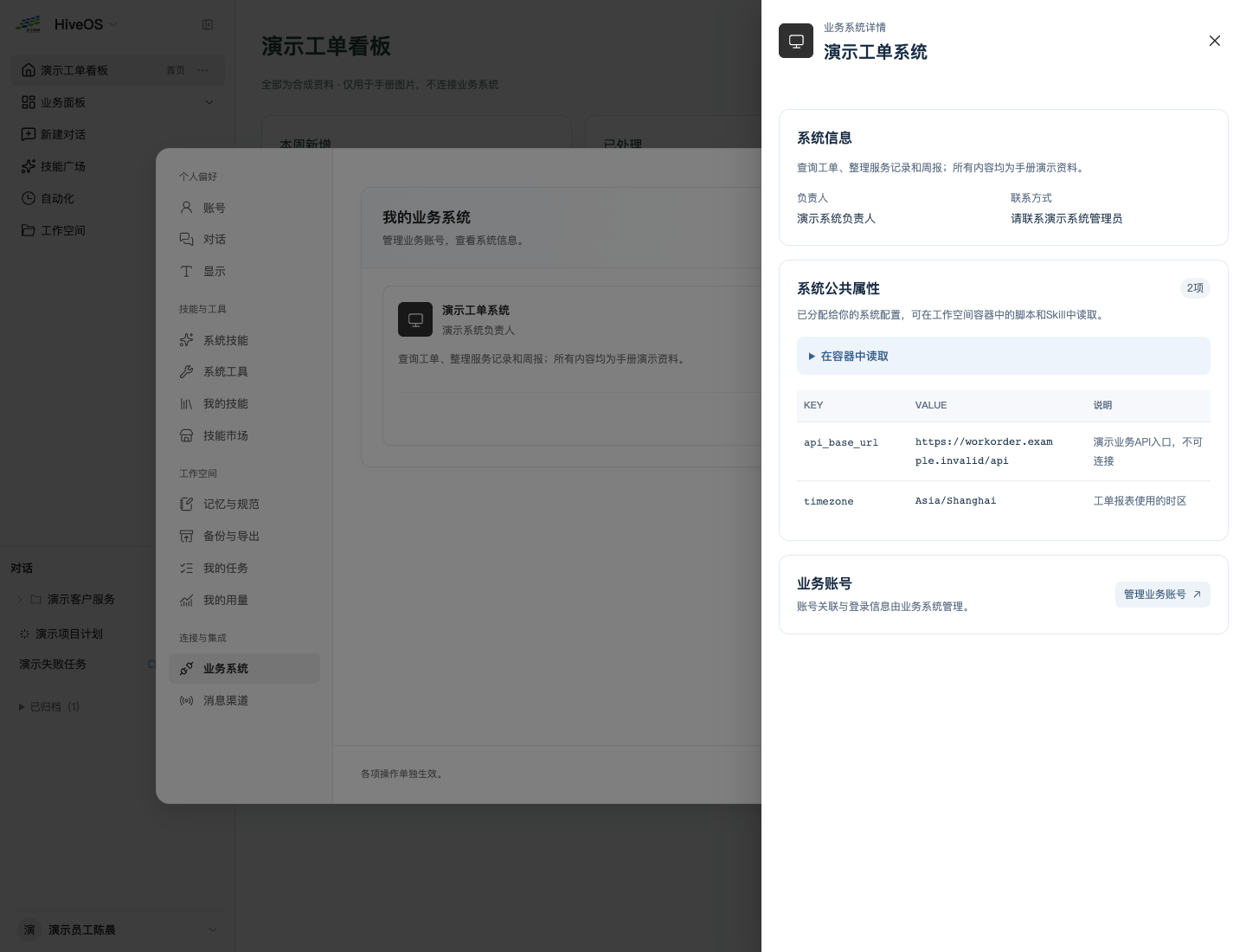Screen dimensions: 1246x952
Task: Click the 技能市场 store icon
Action: [x=186, y=435]
